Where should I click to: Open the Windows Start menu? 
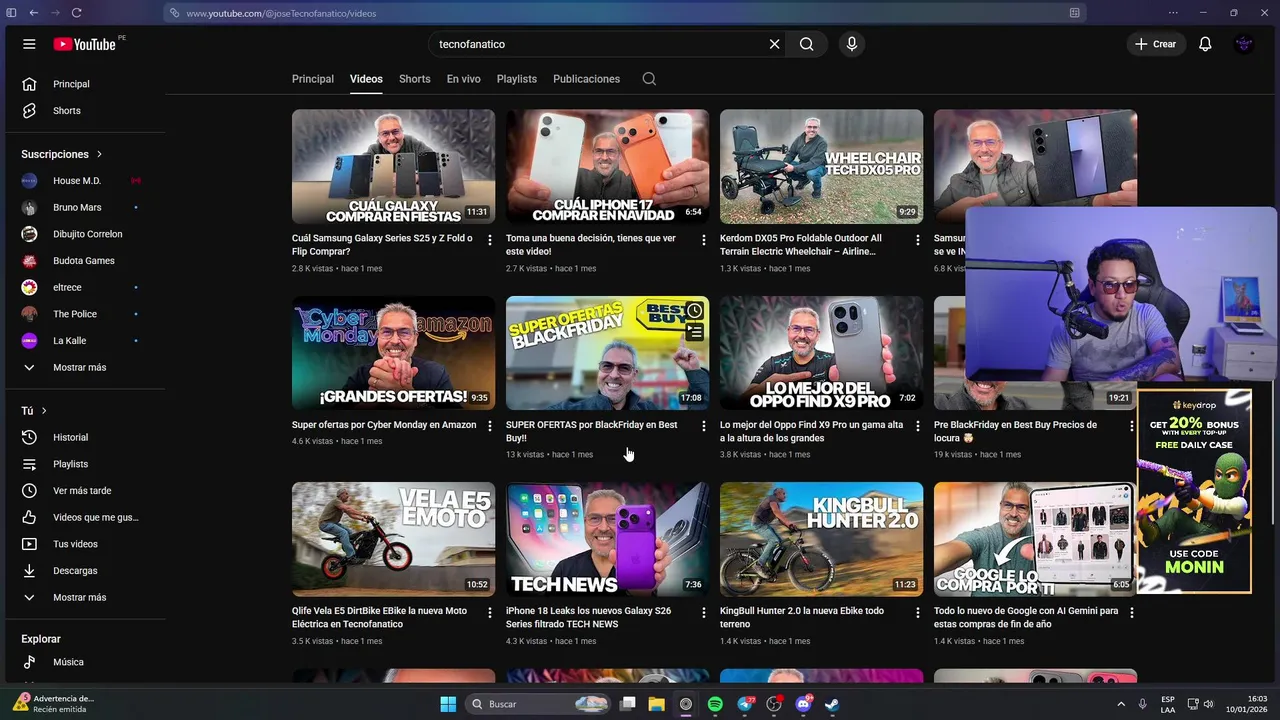[448, 704]
